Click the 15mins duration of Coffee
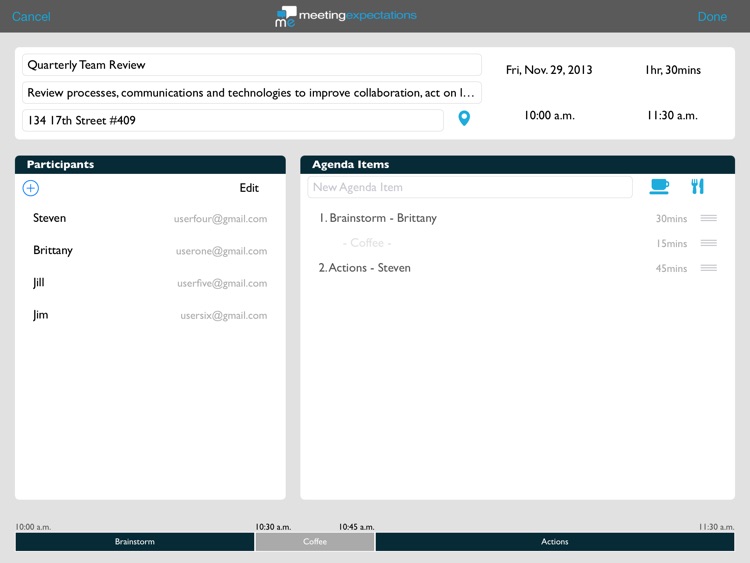This screenshot has width=750, height=563. (x=672, y=243)
